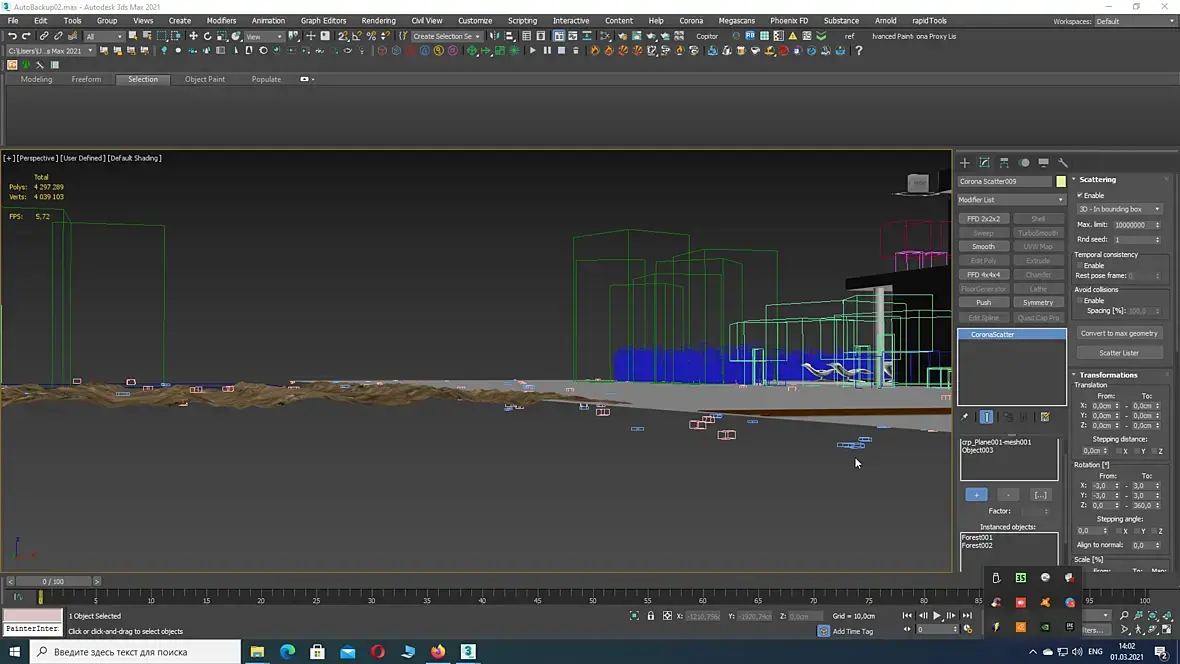Open Firefox from the Windows taskbar

tap(438, 652)
